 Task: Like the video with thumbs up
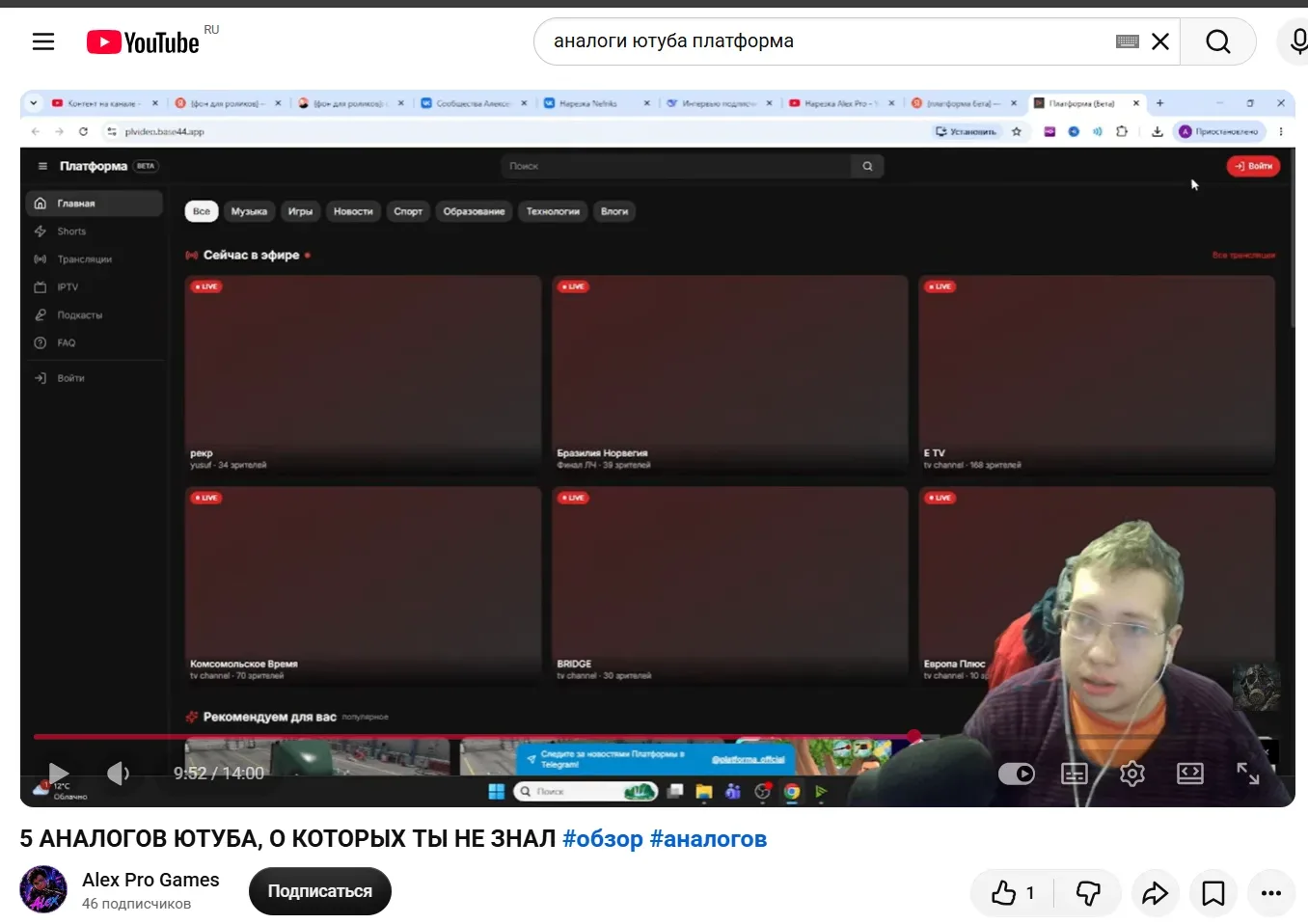1013,893
